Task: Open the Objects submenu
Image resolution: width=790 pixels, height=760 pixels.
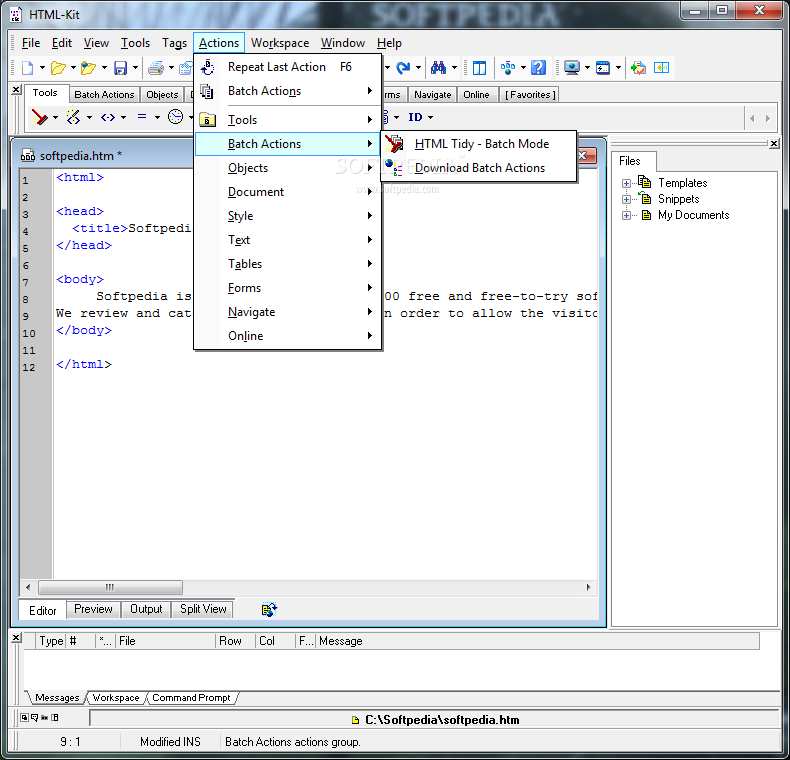Action: tap(288, 168)
